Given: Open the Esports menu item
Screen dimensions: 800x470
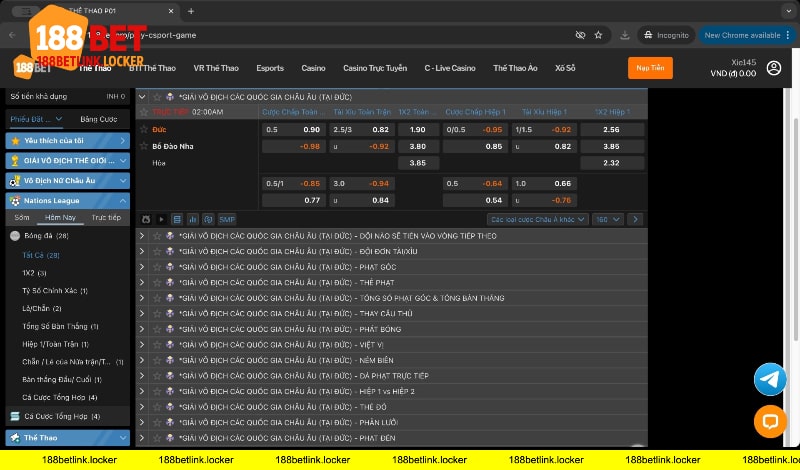Looking at the screenshot, I should 270,68.
